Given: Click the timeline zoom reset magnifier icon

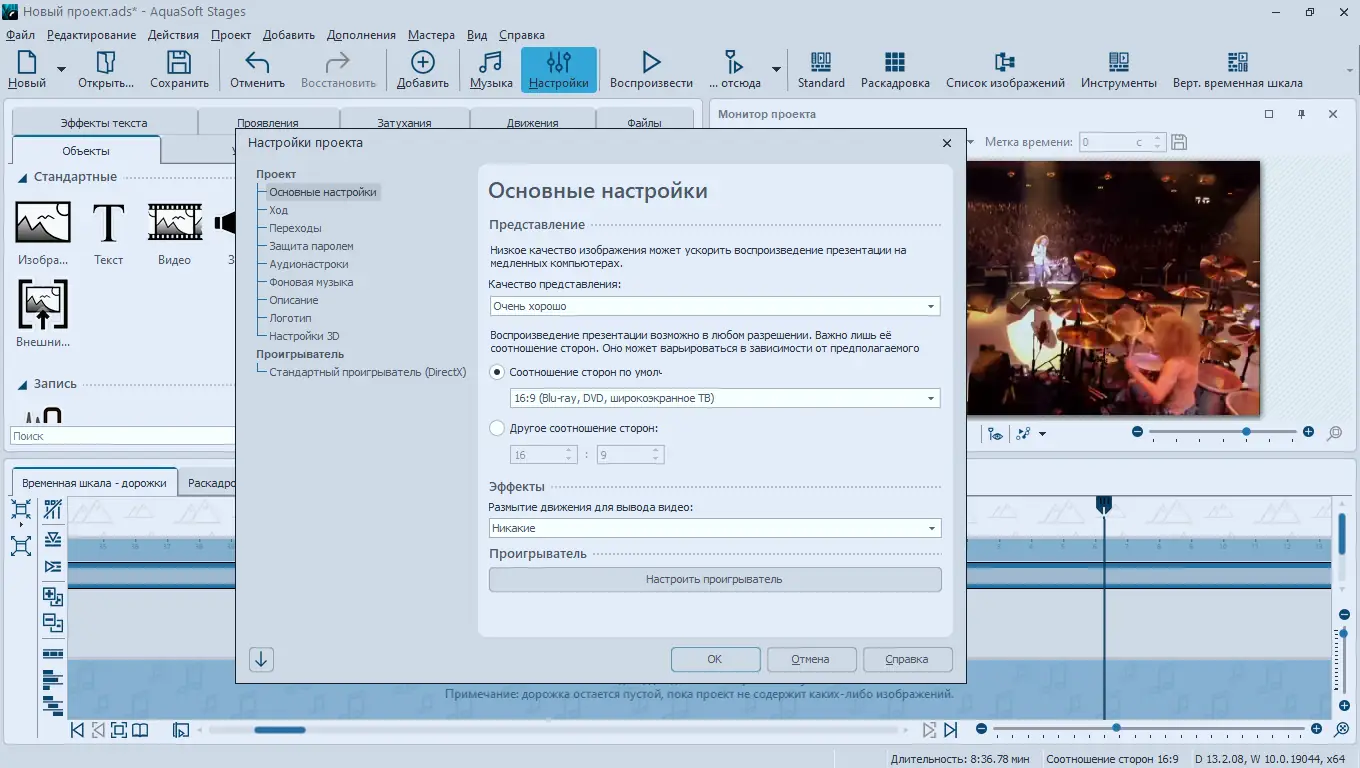Looking at the screenshot, I should point(1342,730).
